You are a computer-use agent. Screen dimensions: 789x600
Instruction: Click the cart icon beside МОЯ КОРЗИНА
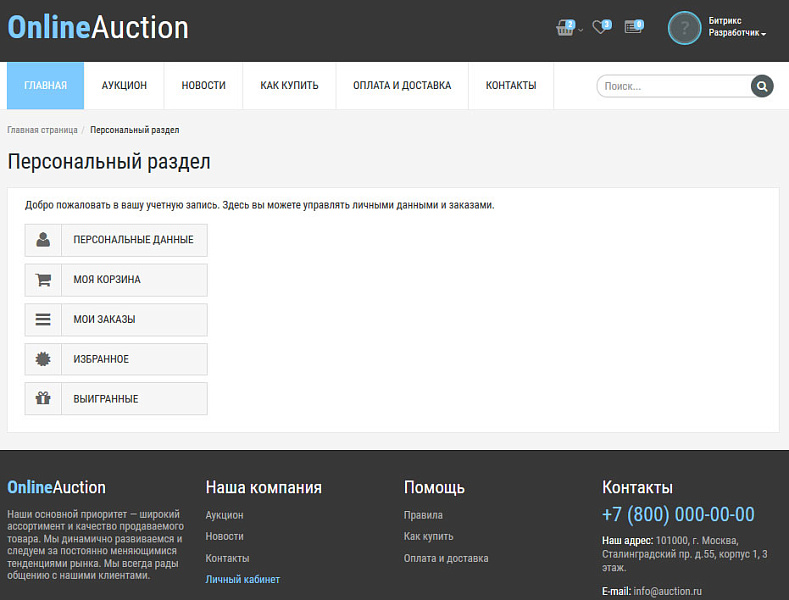[x=43, y=280]
